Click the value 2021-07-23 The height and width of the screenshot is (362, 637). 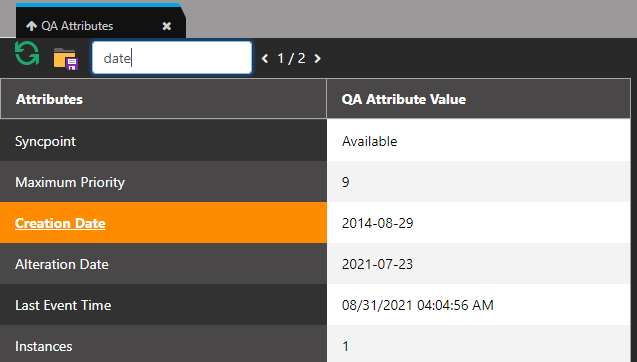(x=479, y=264)
